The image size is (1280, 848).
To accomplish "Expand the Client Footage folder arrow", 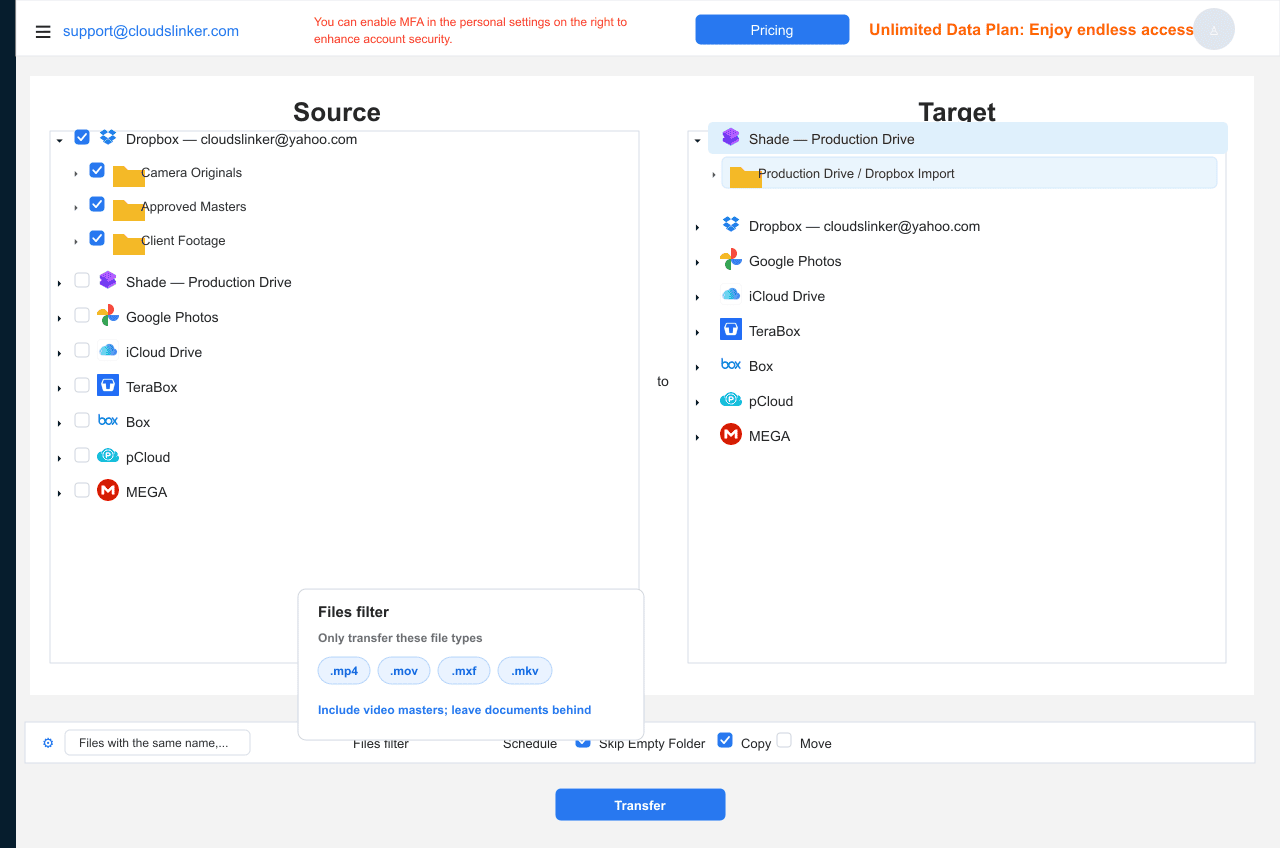I will [76, 242].
